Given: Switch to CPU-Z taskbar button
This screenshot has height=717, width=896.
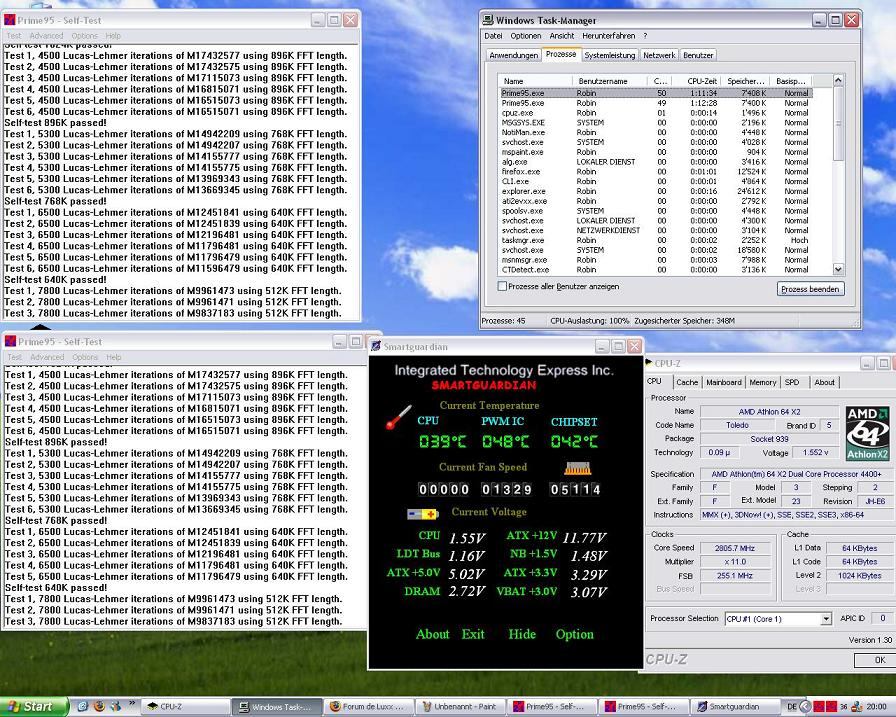Looking at the screenshot, I should tap(184, 707).
